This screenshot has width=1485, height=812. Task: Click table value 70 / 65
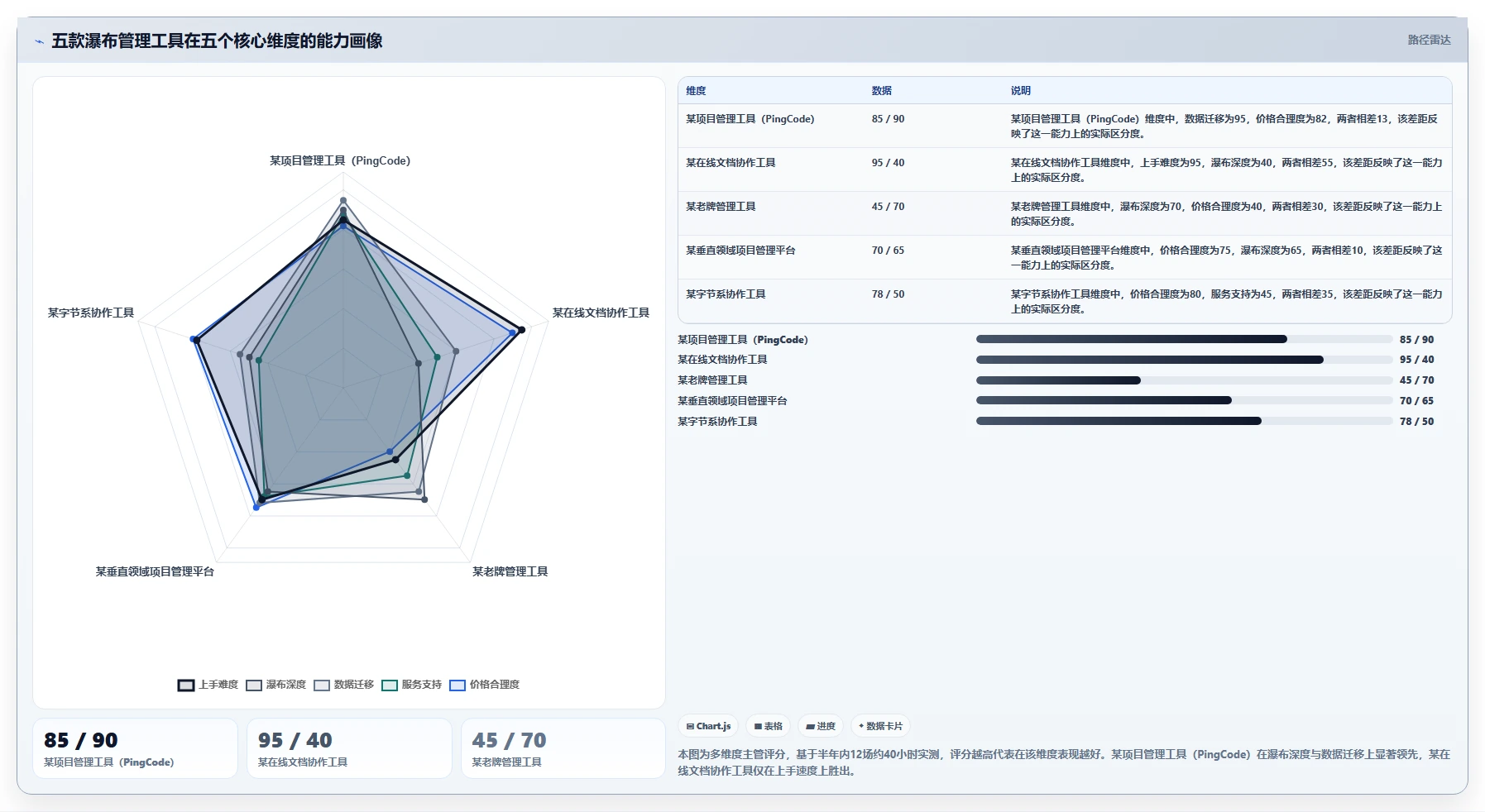(x=888, y=251)
